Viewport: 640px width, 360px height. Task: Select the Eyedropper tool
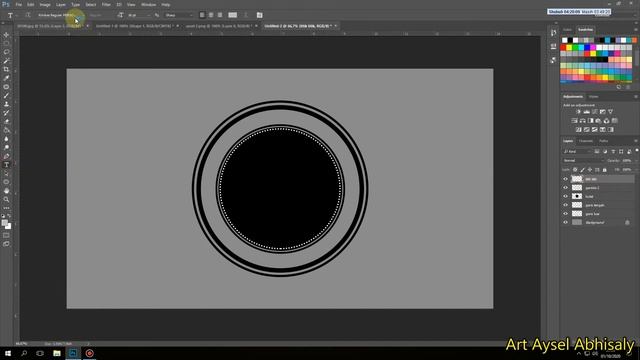click(6, 78)
